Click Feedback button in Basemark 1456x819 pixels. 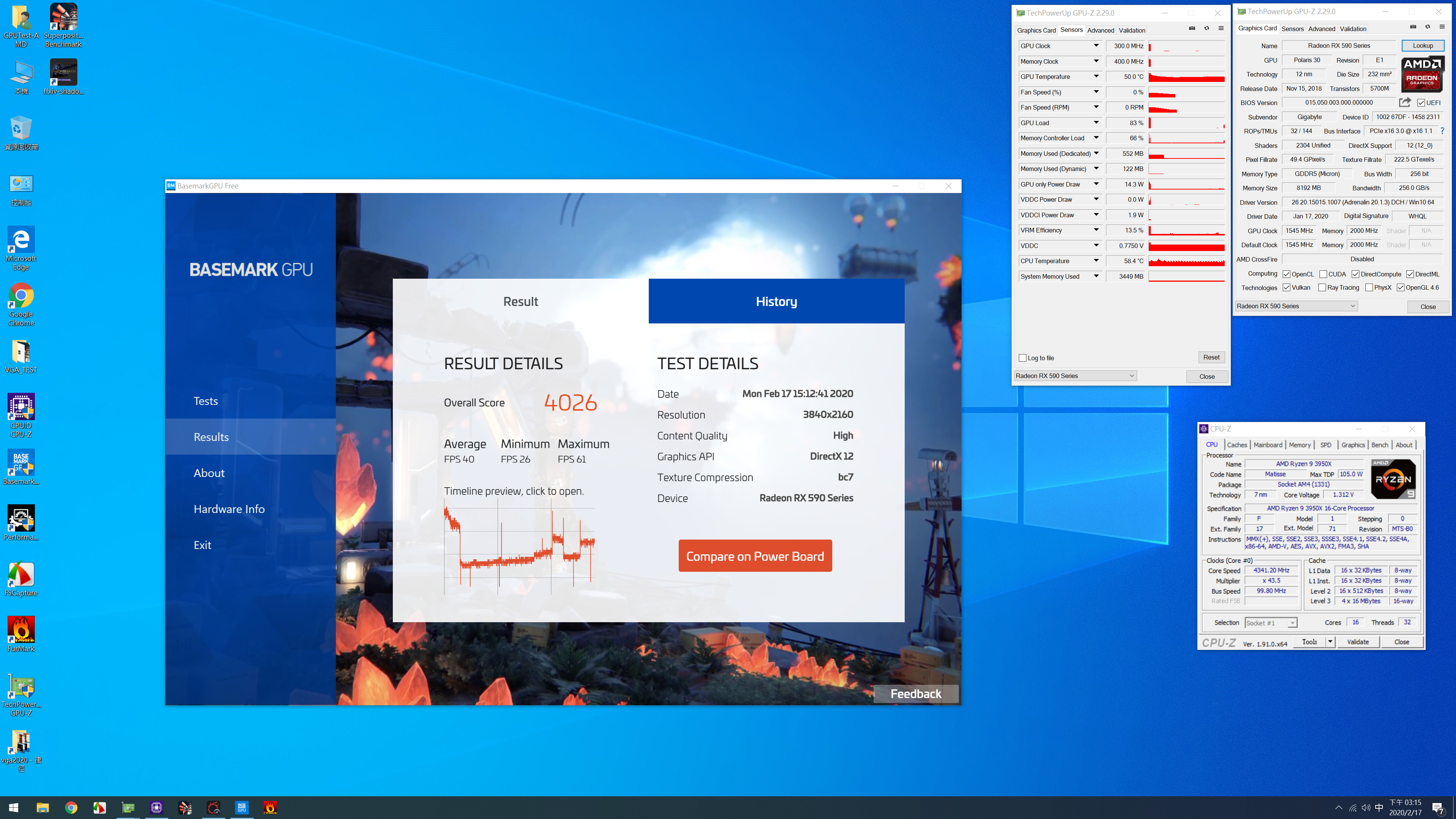click(x=916, y=693)
